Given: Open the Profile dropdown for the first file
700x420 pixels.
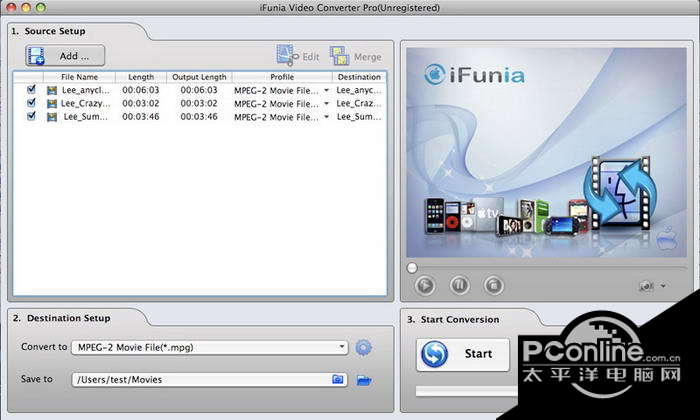Looking at the screenshot, I should pos(326,90).
